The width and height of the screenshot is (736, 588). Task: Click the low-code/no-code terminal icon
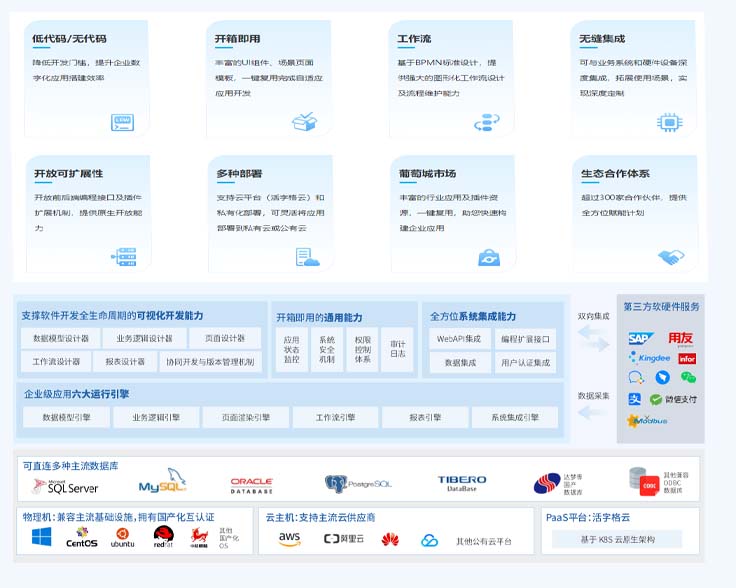122,123
